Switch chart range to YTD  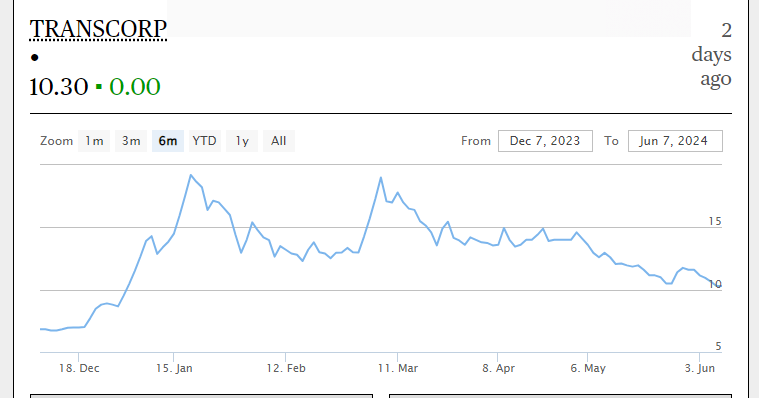[204, 141]
